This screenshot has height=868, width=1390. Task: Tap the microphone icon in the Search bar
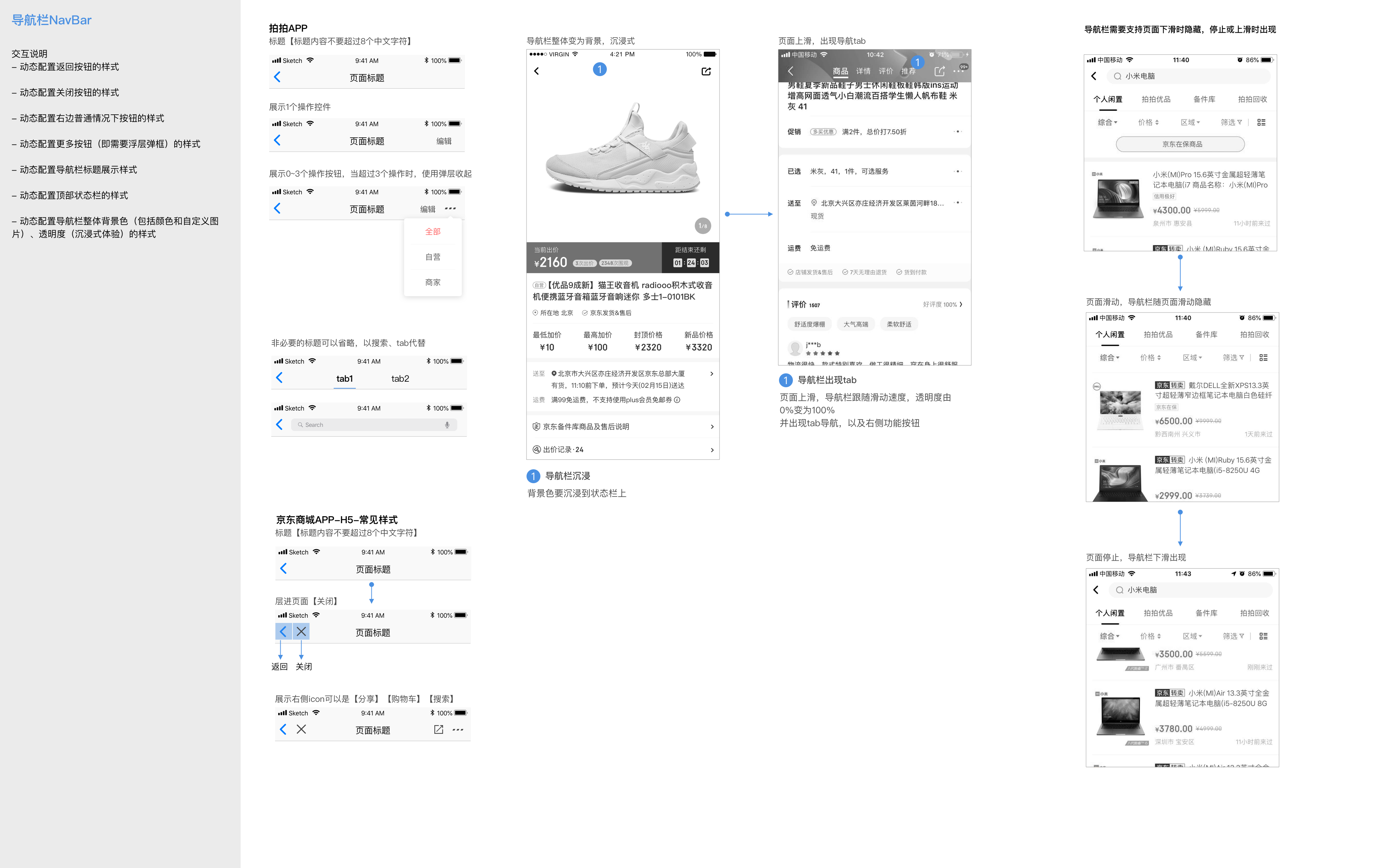tap(447, 425)
